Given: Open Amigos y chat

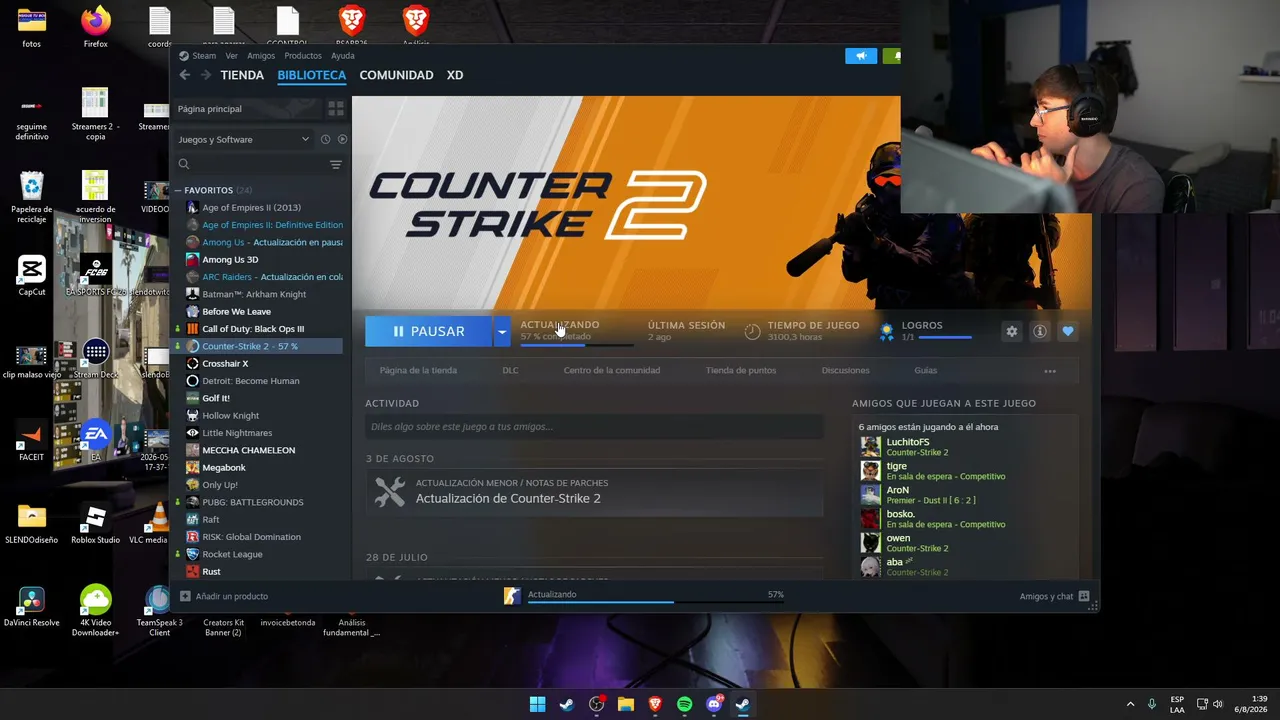Looking at the screenshot, I should tap(1055, 597).
